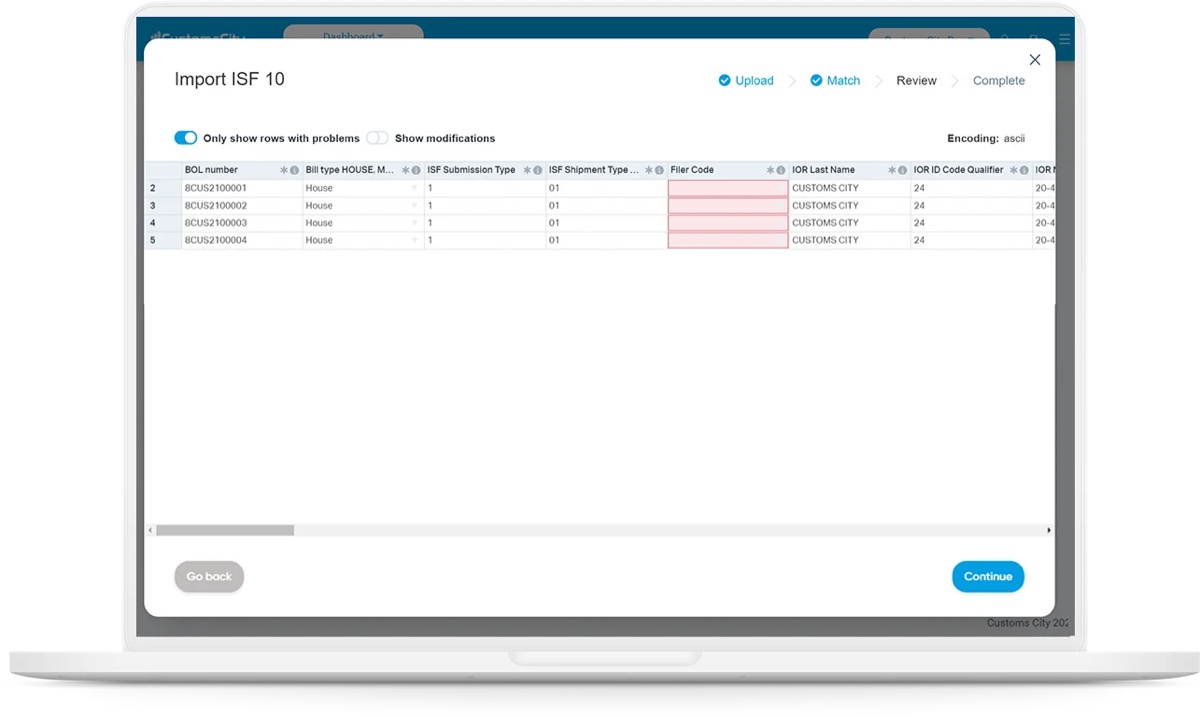
Task: Click CUSTOMS CITY cell in row 5
Action: 850,240
